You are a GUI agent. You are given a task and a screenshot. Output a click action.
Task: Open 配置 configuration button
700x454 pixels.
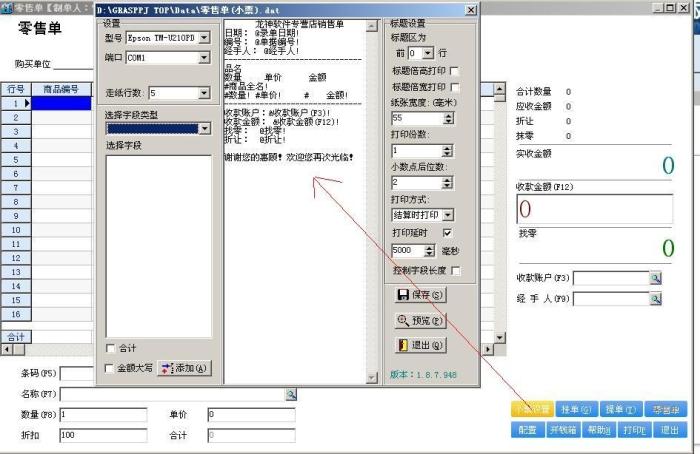(527, 430)
